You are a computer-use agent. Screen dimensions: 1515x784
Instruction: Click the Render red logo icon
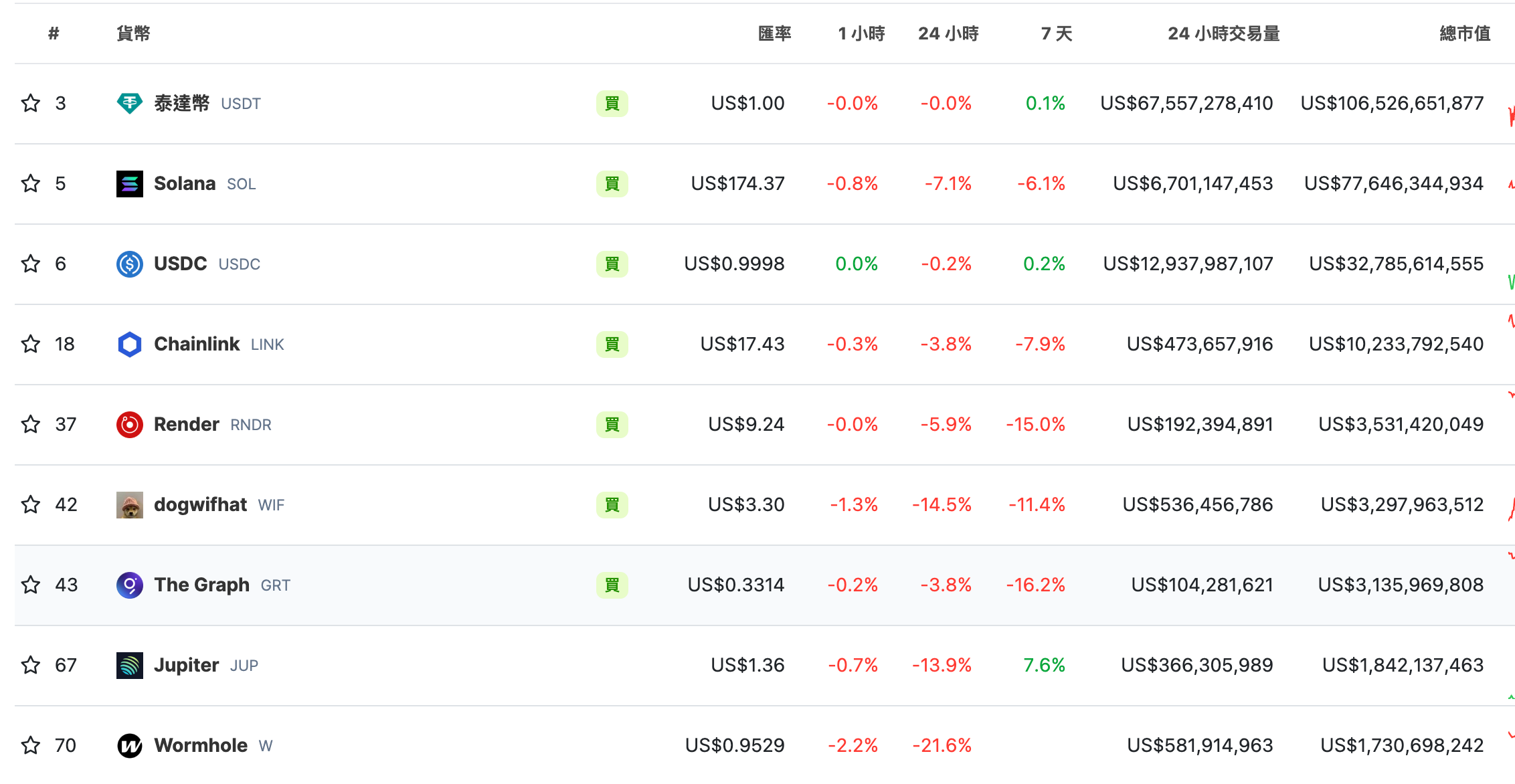pyautogui.click(x=129, y=424)
